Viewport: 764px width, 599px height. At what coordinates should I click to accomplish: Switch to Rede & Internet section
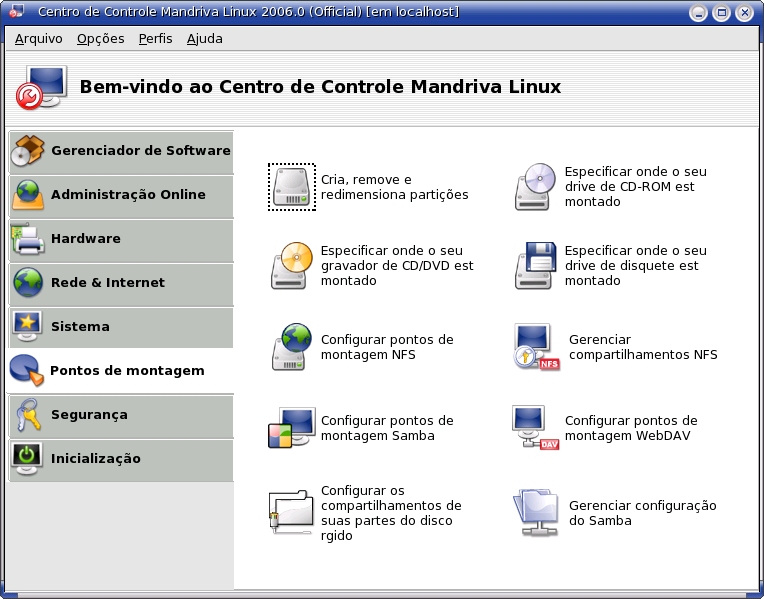point(121,284)
